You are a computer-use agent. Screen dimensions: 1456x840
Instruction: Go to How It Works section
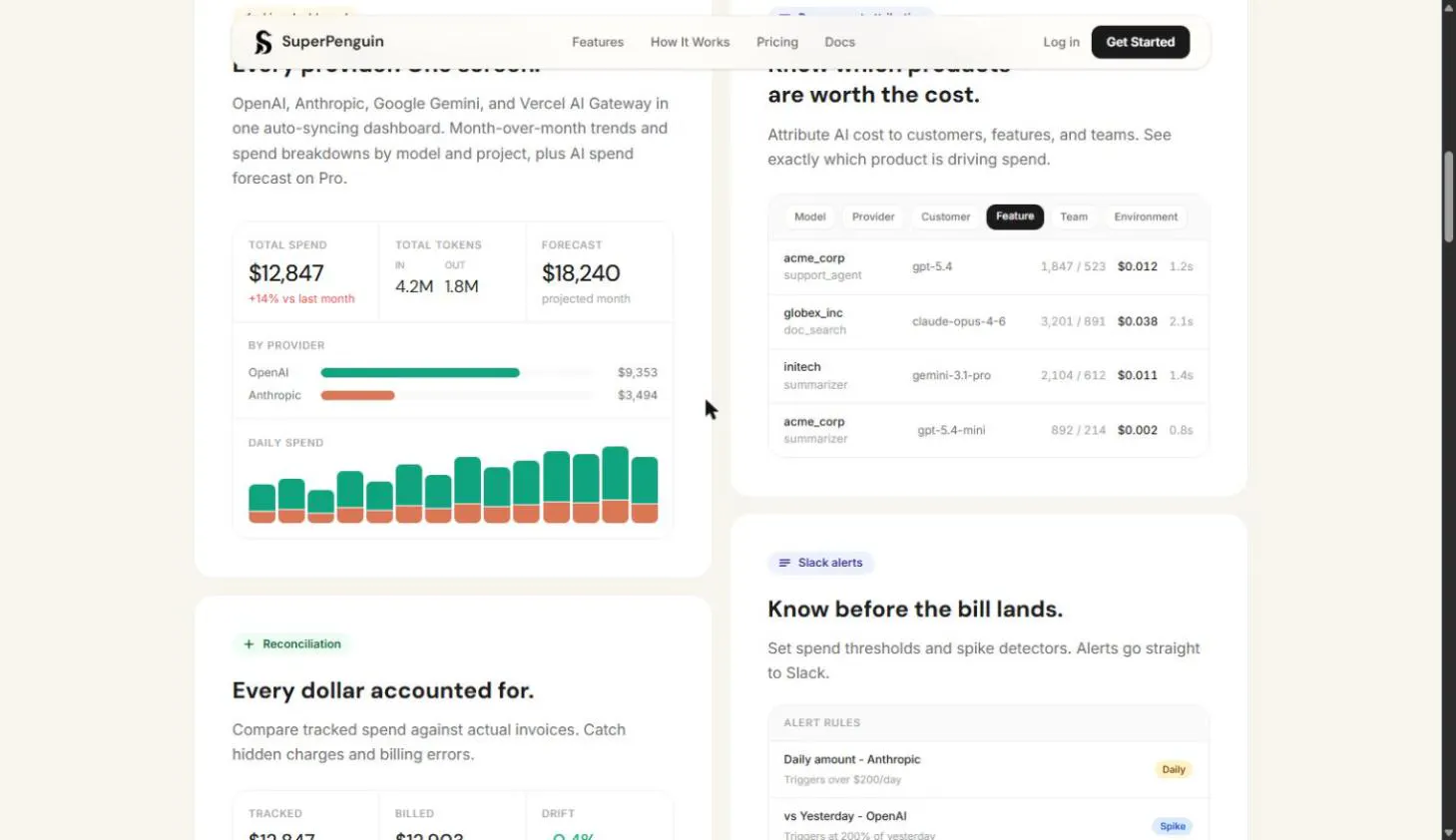click(690, 42)
